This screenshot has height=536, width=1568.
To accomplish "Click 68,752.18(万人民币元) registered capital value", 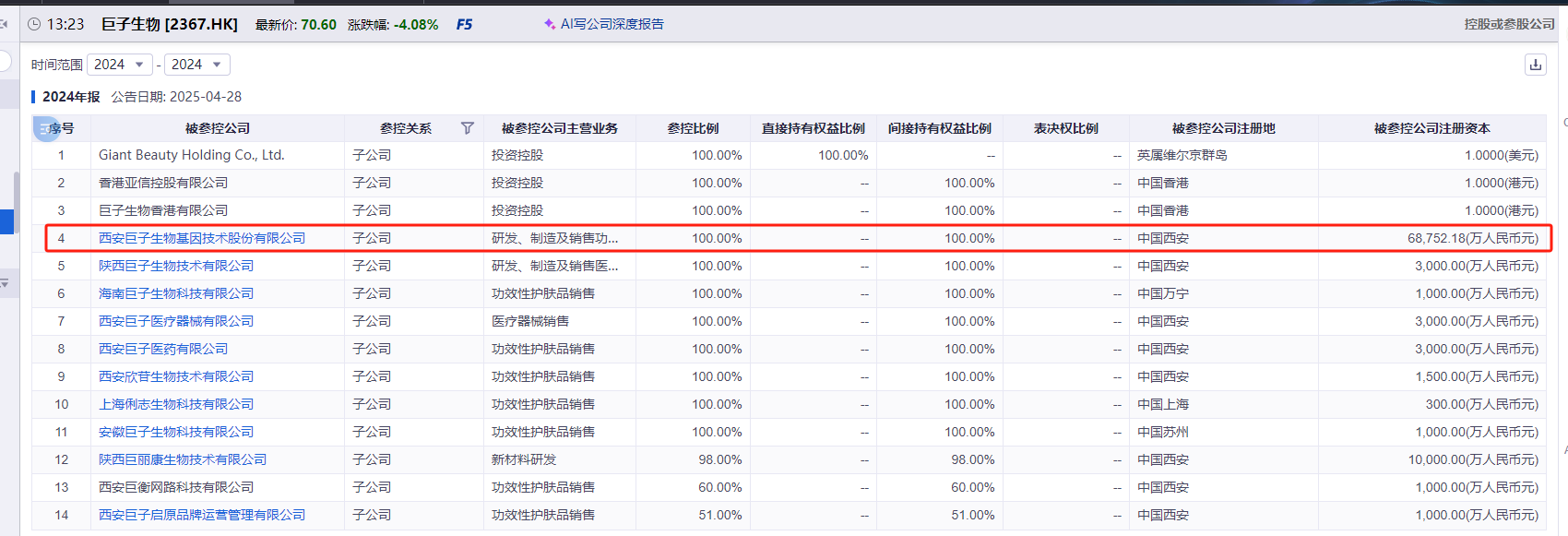I will (x=1473, y=238).
